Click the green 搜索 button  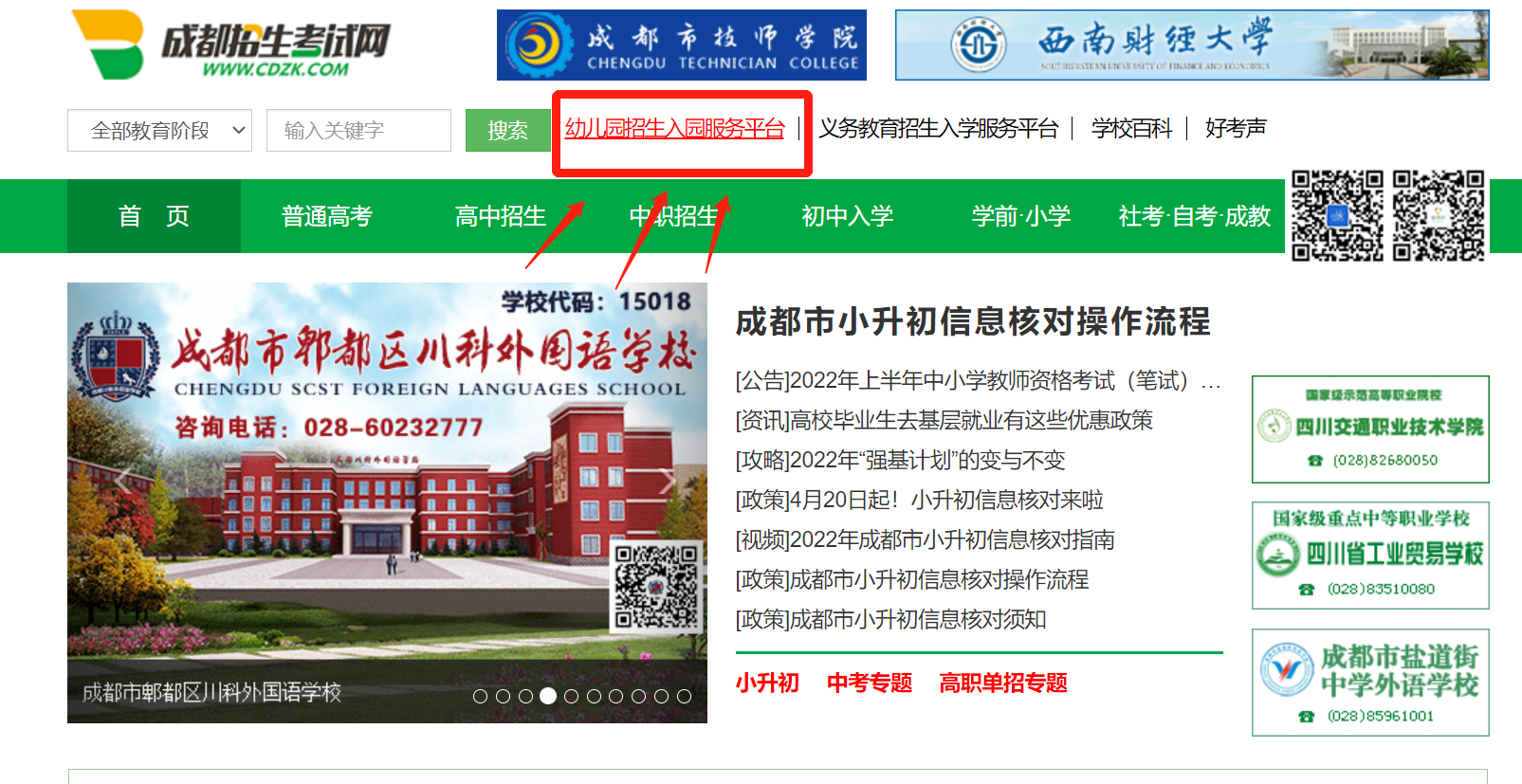(507, 131)
